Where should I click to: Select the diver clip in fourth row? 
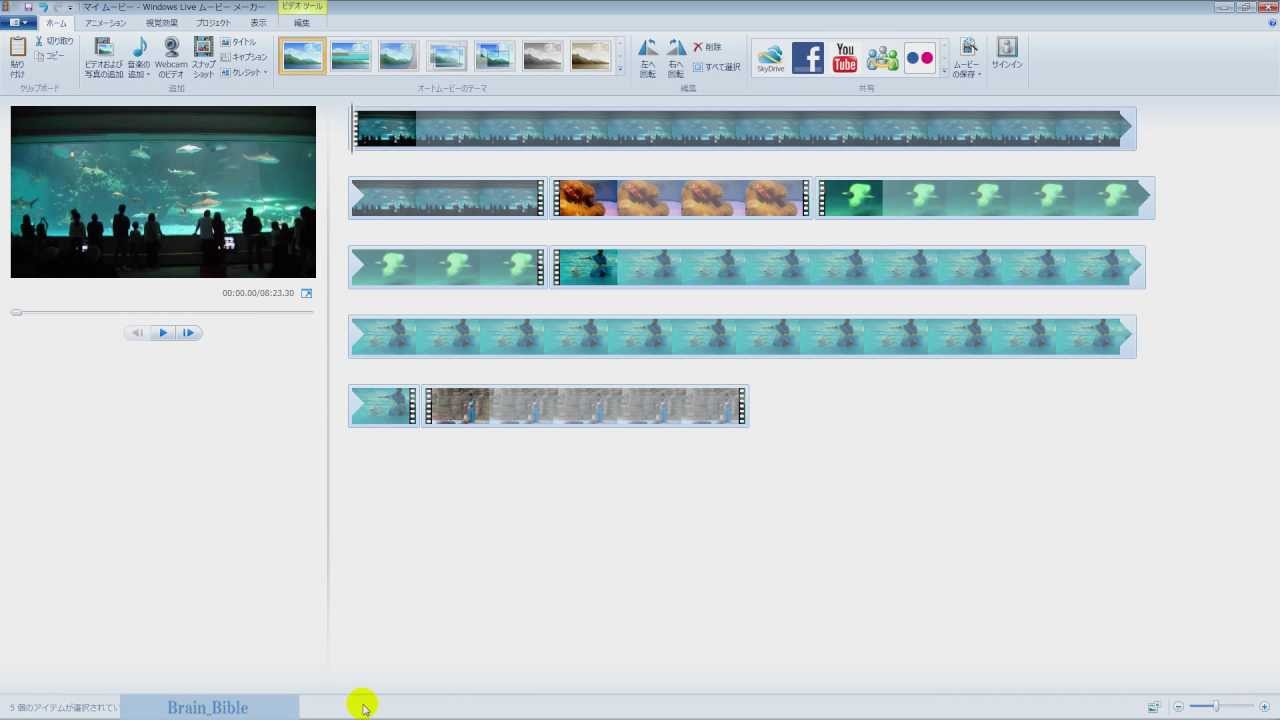pos(742,337)
